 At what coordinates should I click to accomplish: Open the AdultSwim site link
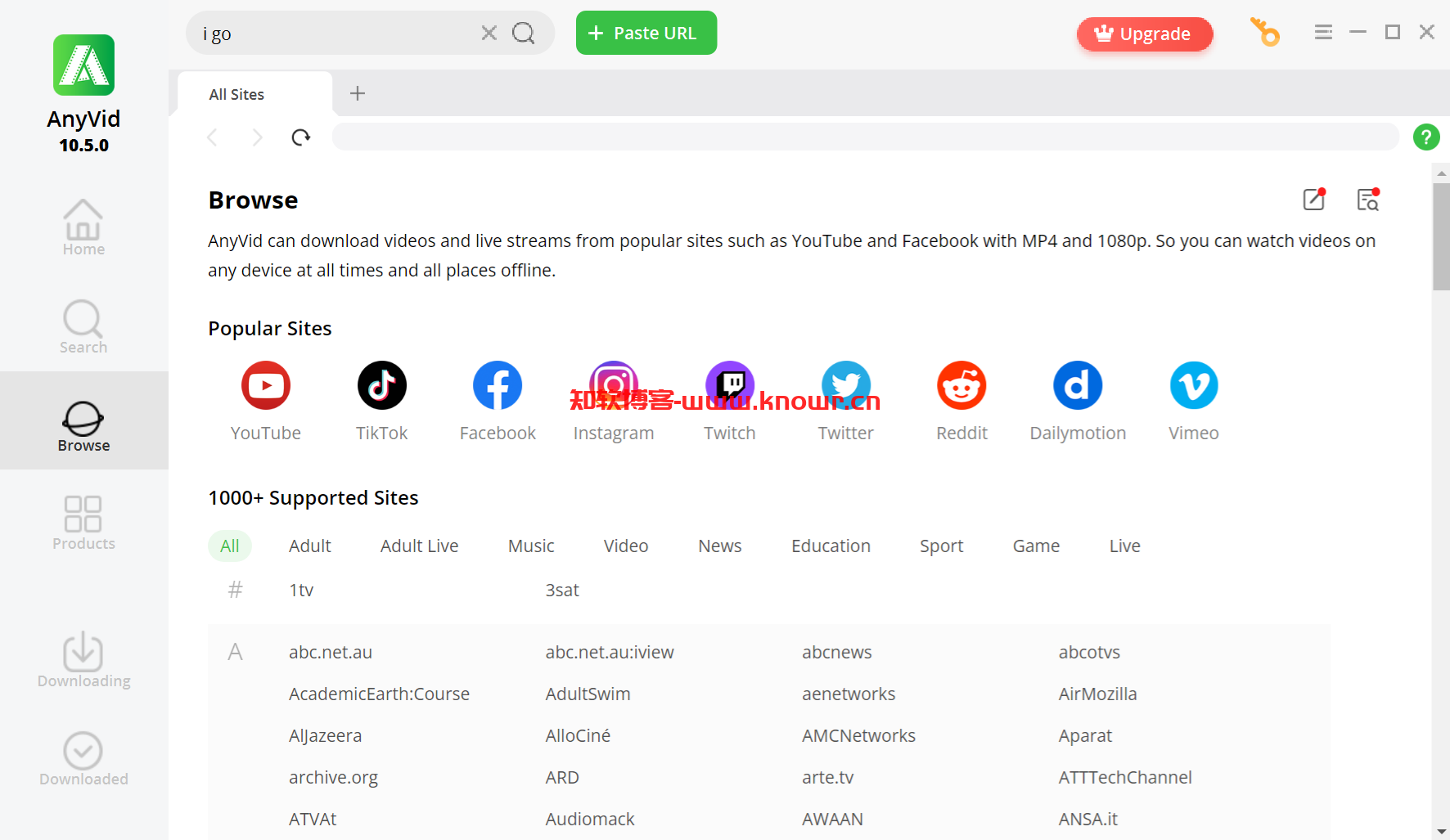click(x=588, y=694)
